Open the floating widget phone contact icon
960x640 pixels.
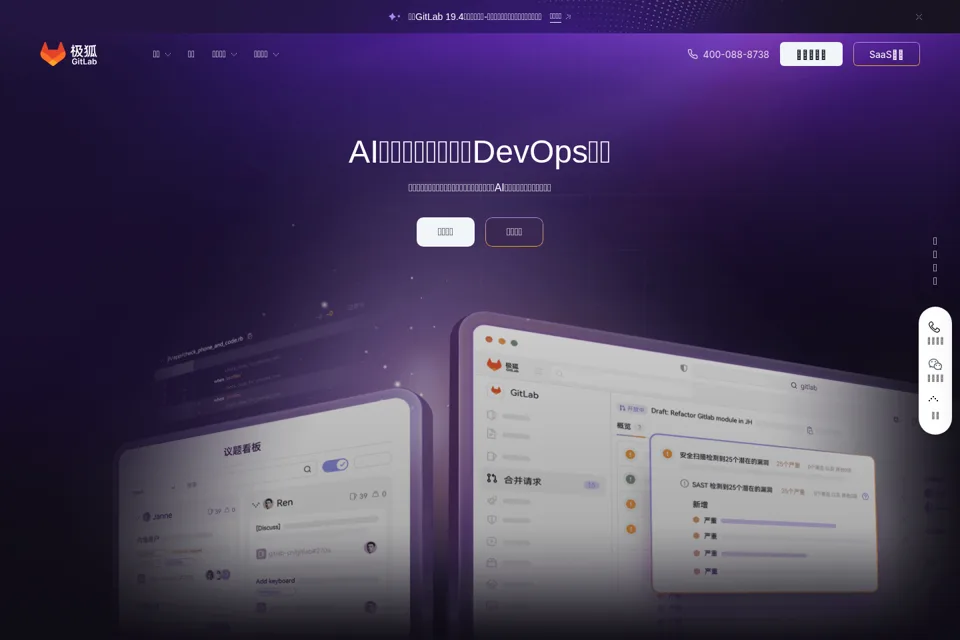(934, 327)
